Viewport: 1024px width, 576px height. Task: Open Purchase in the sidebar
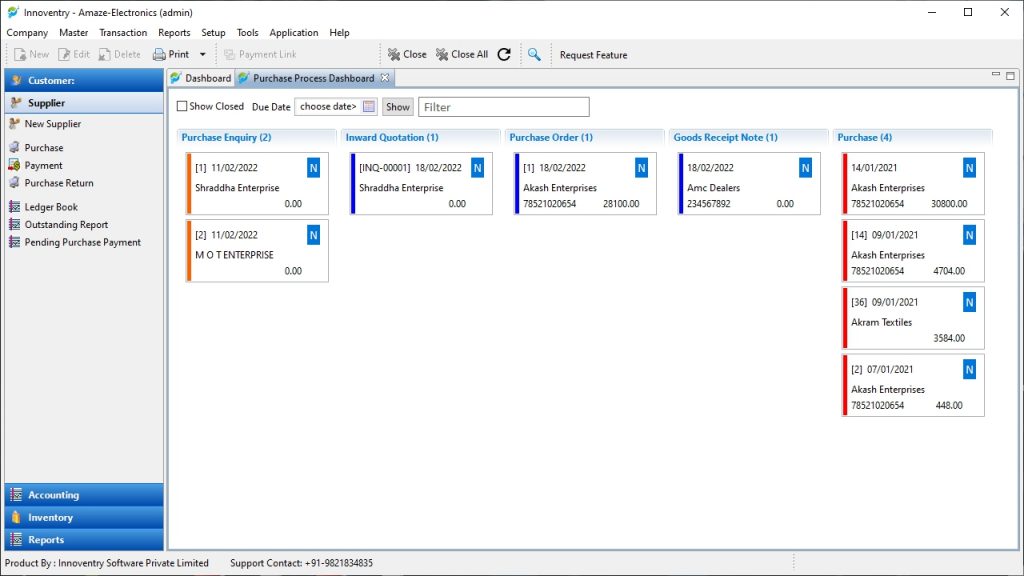click(x=44, y=148)
